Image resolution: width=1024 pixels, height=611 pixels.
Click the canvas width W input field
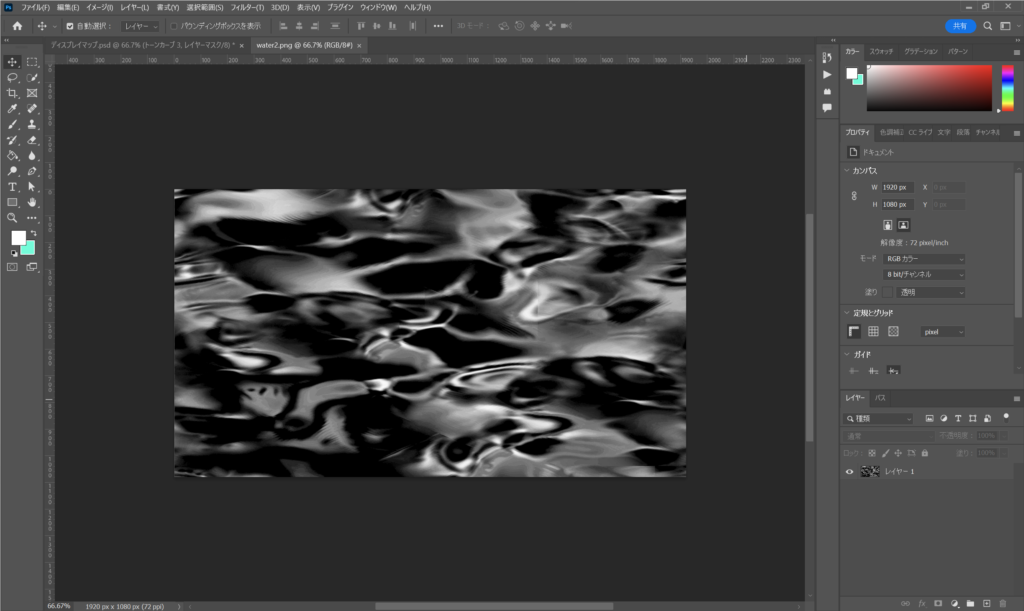pyautogui.click(x=896, y=187)
